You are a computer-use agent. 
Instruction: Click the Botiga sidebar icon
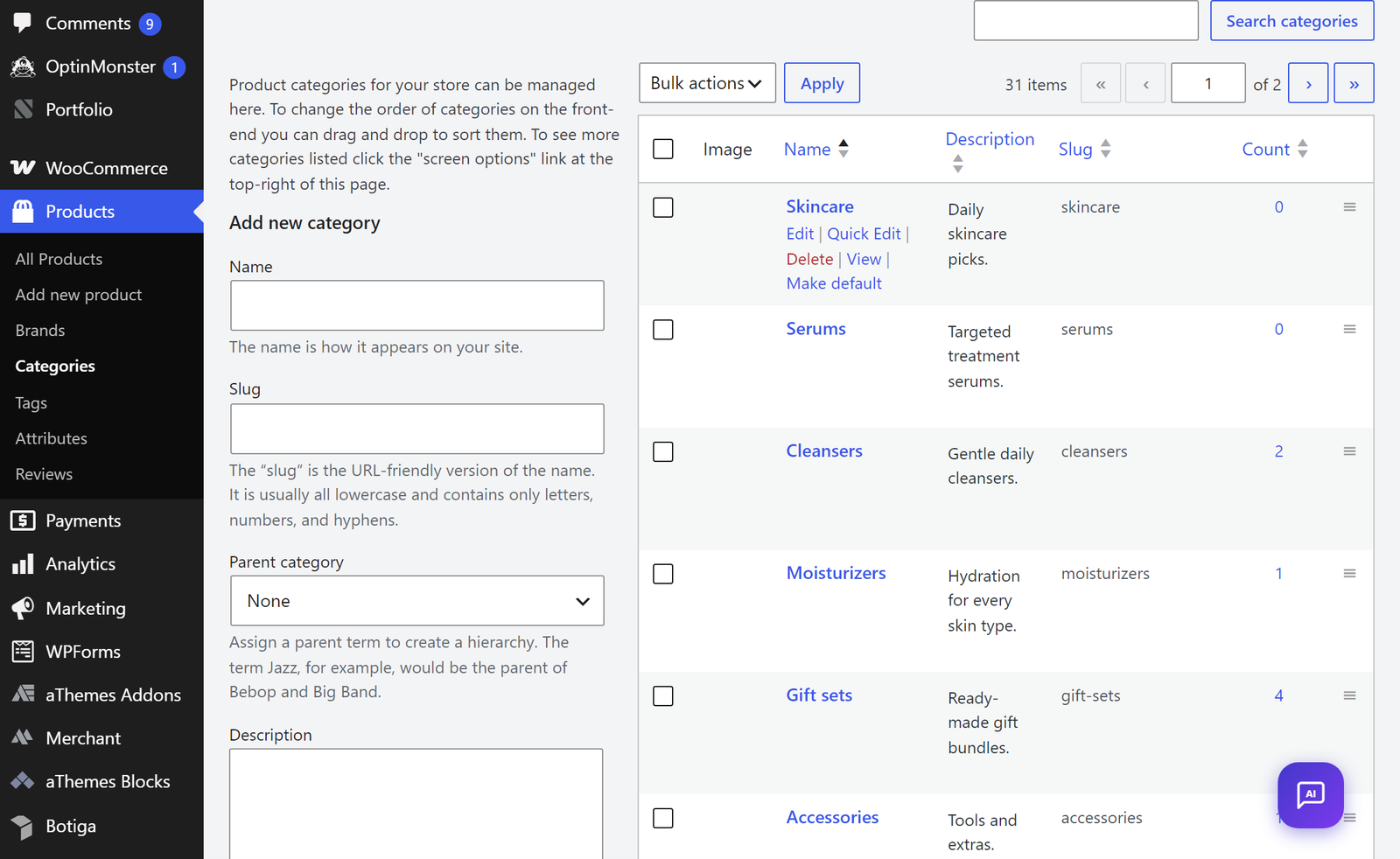pos(23,826)
